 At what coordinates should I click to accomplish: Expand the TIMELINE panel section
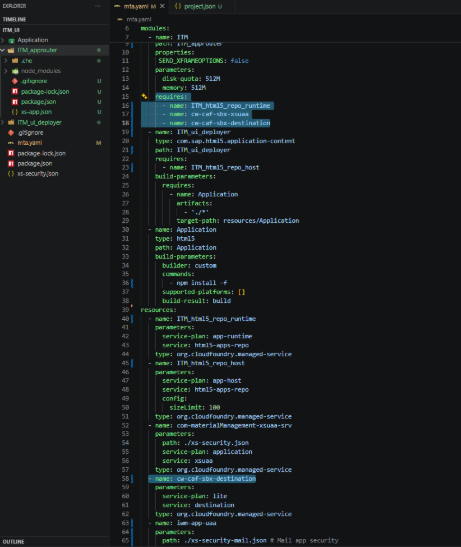pyautogui.click(x=14, y=20)
